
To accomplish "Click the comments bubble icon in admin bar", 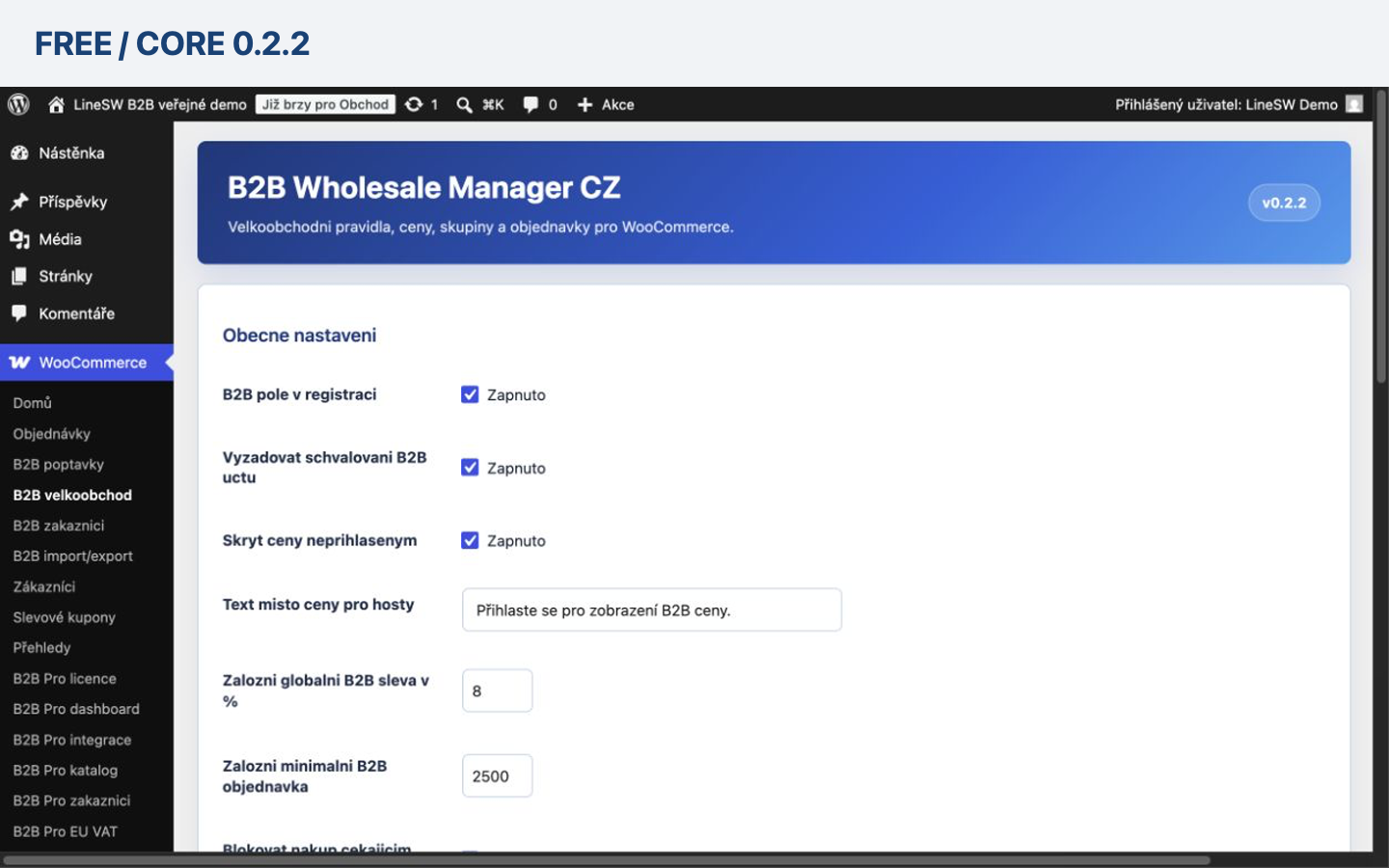I will tap(531, 104).
